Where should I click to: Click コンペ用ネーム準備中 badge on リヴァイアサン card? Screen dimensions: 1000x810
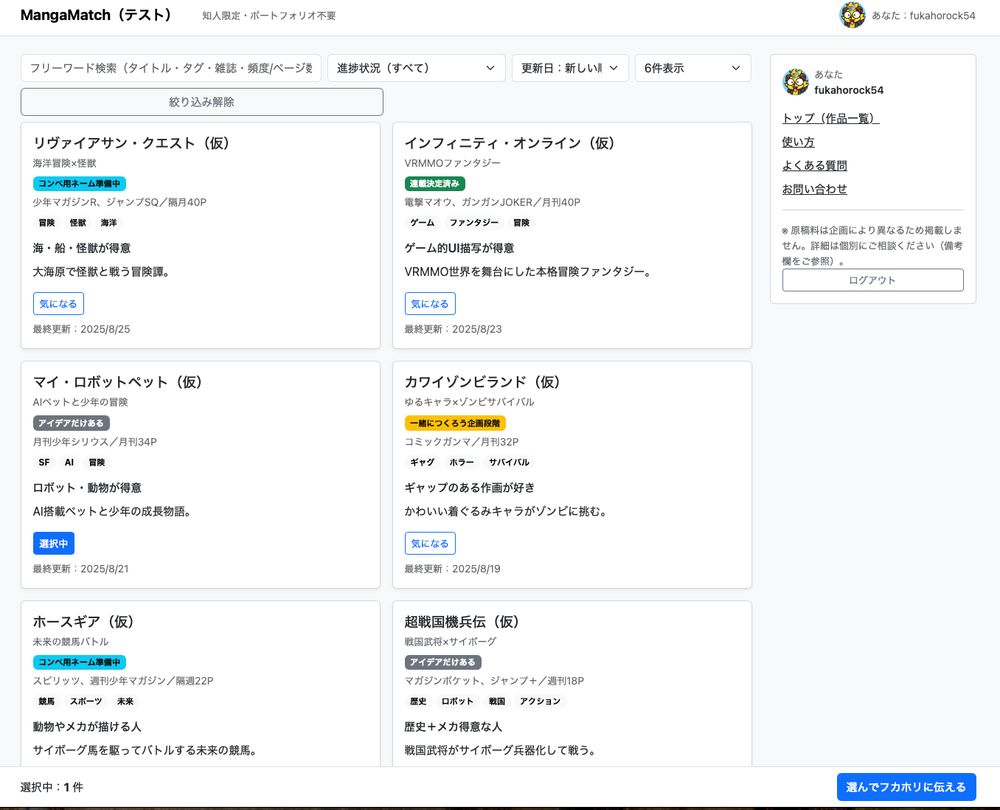80,184
